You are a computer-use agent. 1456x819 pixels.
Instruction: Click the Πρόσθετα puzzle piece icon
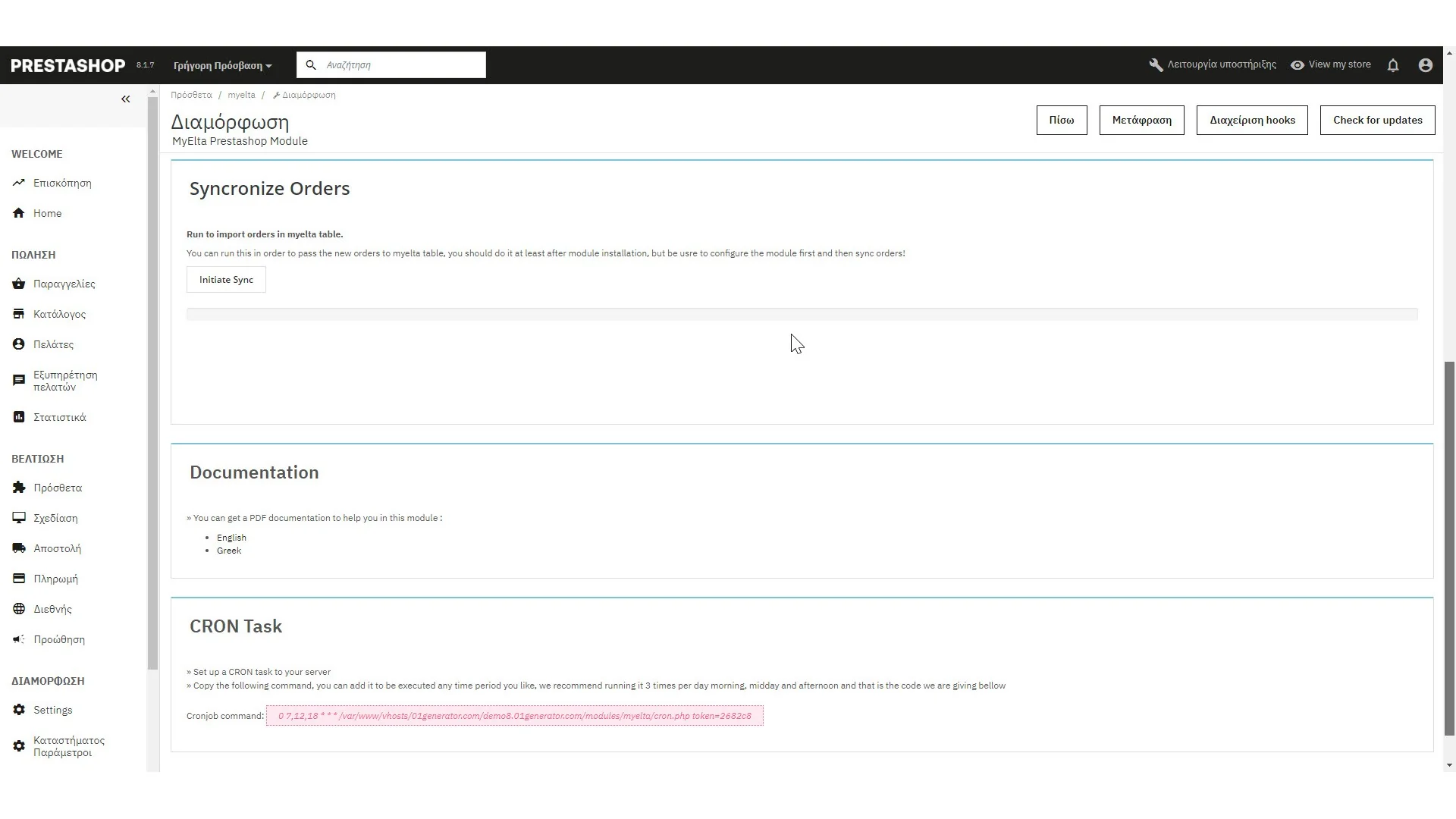(19, 488)
